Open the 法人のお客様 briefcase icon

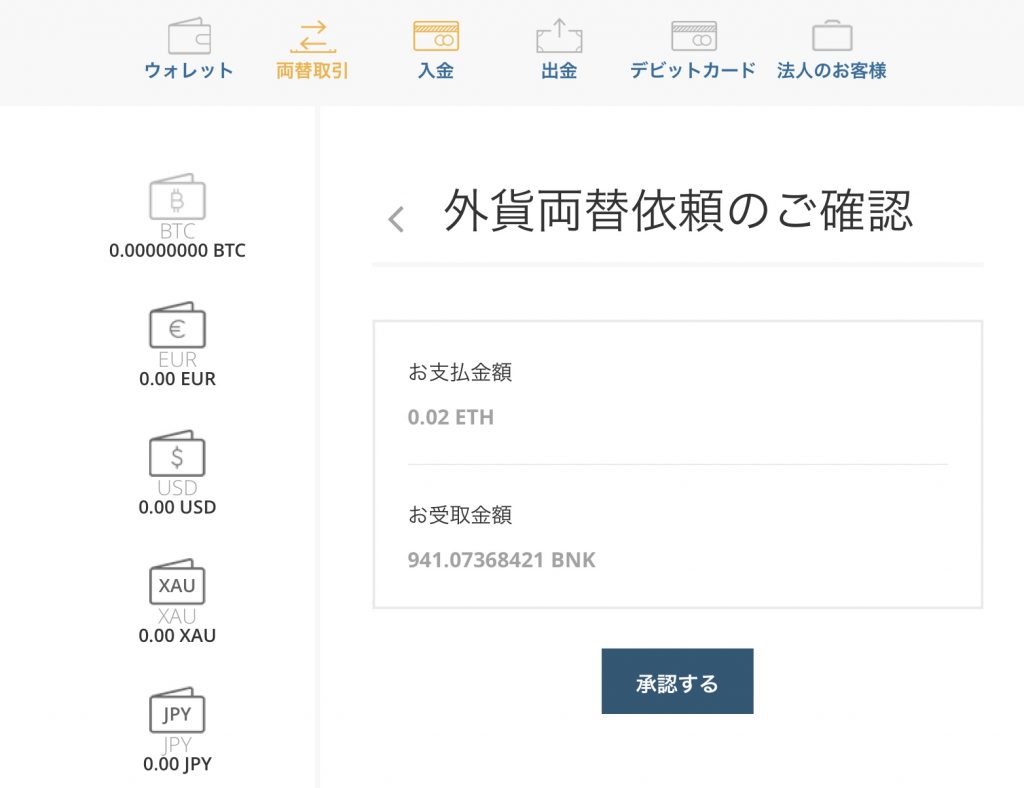pos(832,36)
